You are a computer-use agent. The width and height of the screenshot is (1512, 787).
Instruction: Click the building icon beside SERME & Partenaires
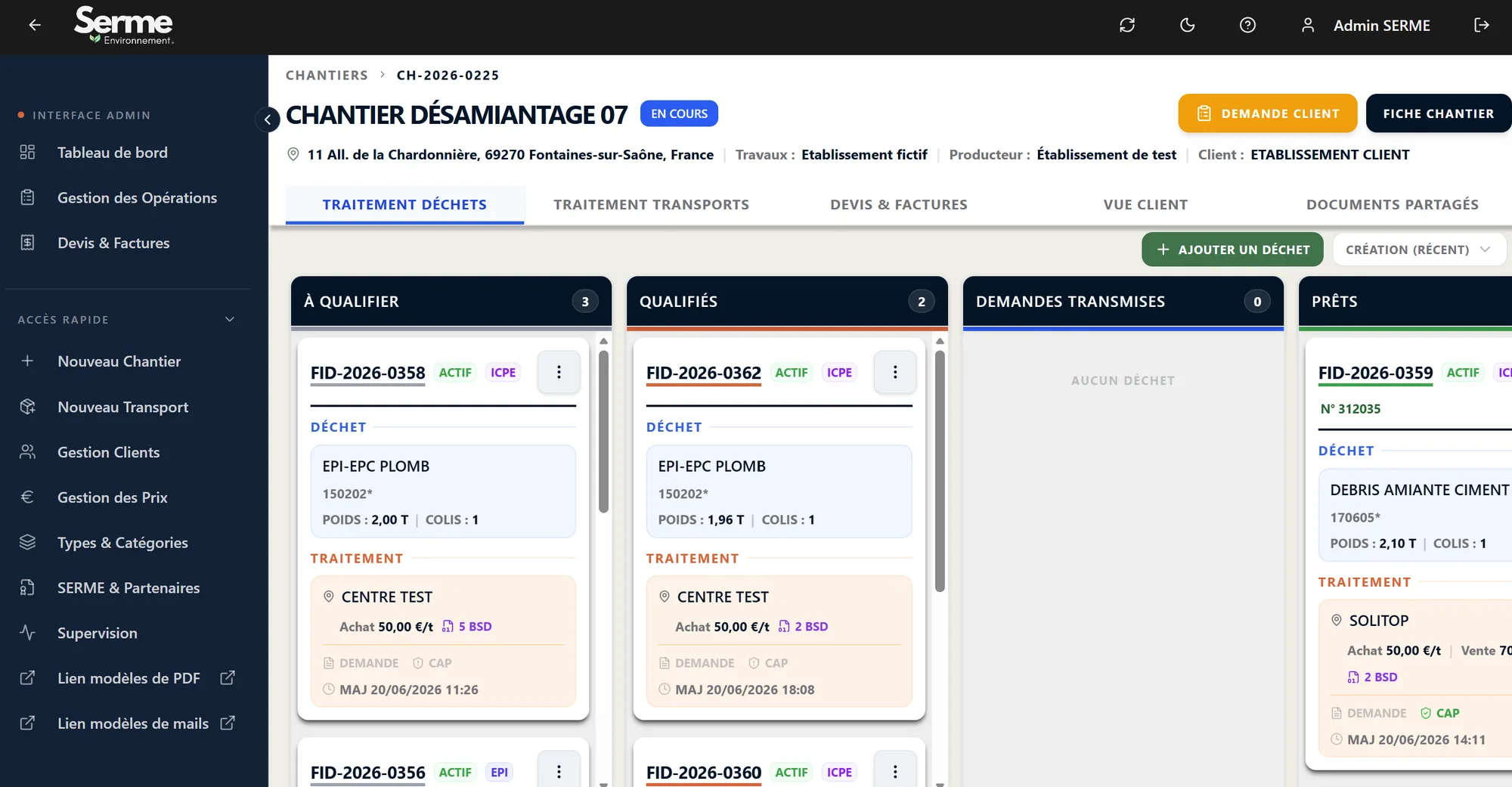tap(27, 588)
